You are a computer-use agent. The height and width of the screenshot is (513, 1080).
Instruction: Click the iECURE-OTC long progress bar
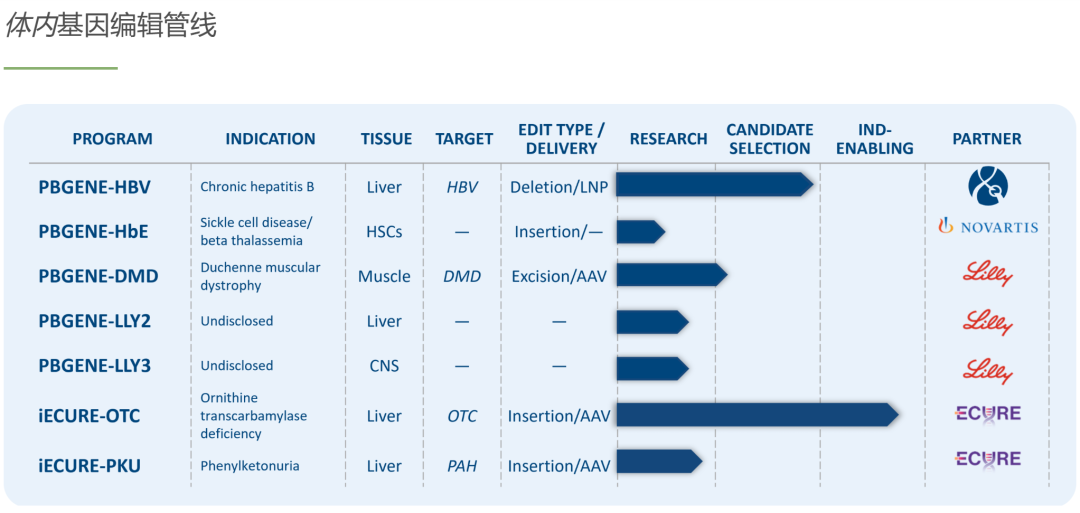tap(758, 415)
